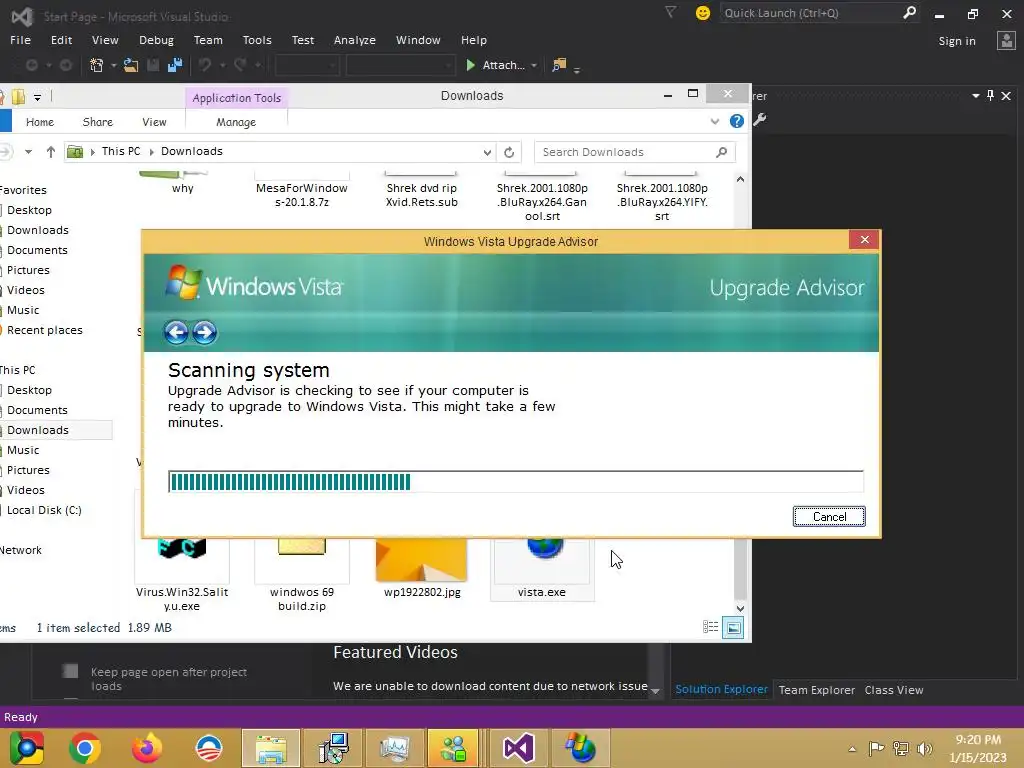Click the Explorer help question mark icon
This screenshot has width=1024, height=768.
point(737,121)
